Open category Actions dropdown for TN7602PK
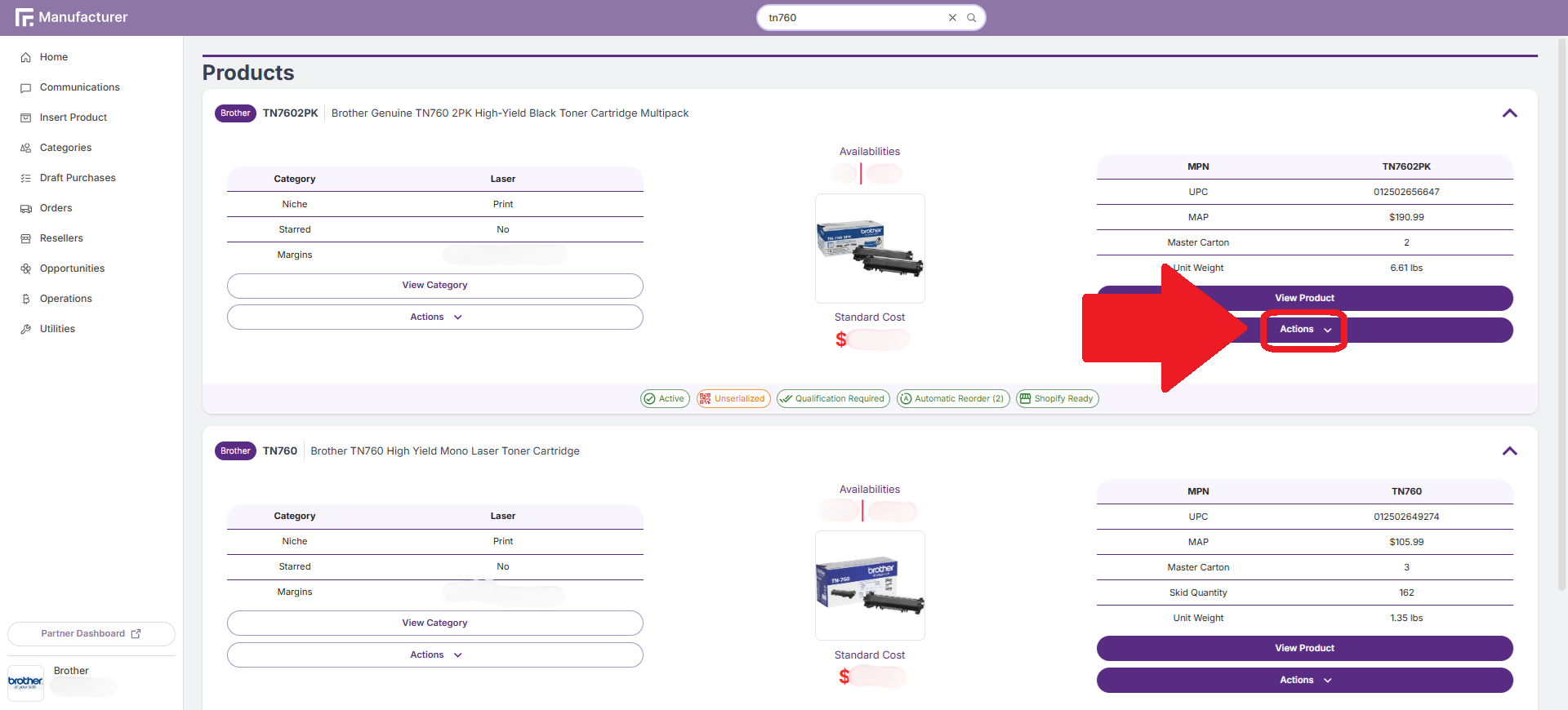This screenshot has height=710, width=1568. 435,317
